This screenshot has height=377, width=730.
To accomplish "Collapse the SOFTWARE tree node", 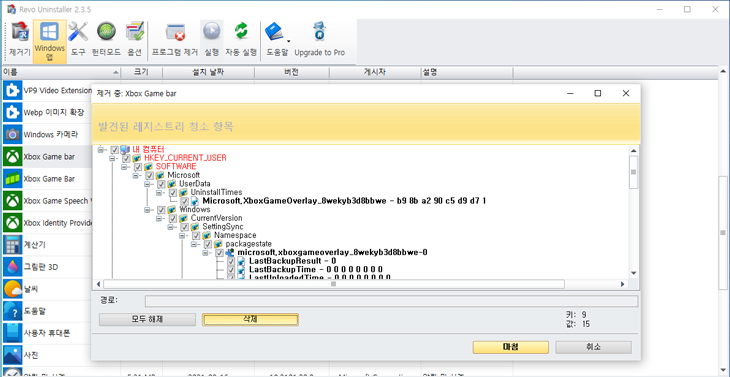I will click(124, 167).
